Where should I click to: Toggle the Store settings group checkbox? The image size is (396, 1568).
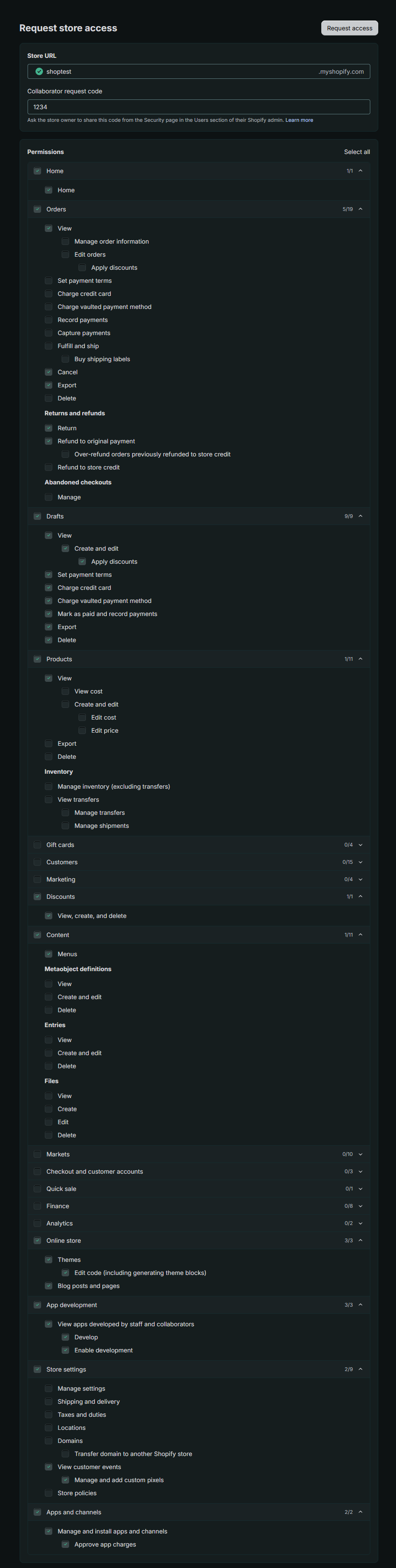(x=37, y=1369)
